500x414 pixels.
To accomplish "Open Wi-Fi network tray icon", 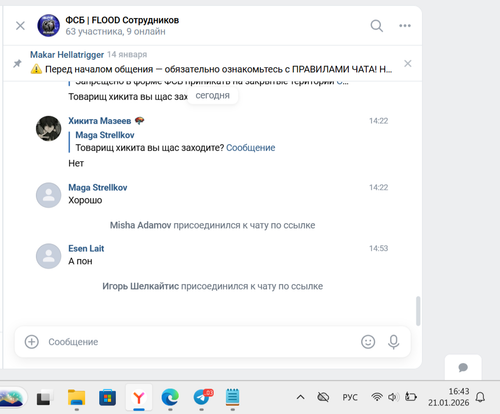I will (x=377, y=397).
